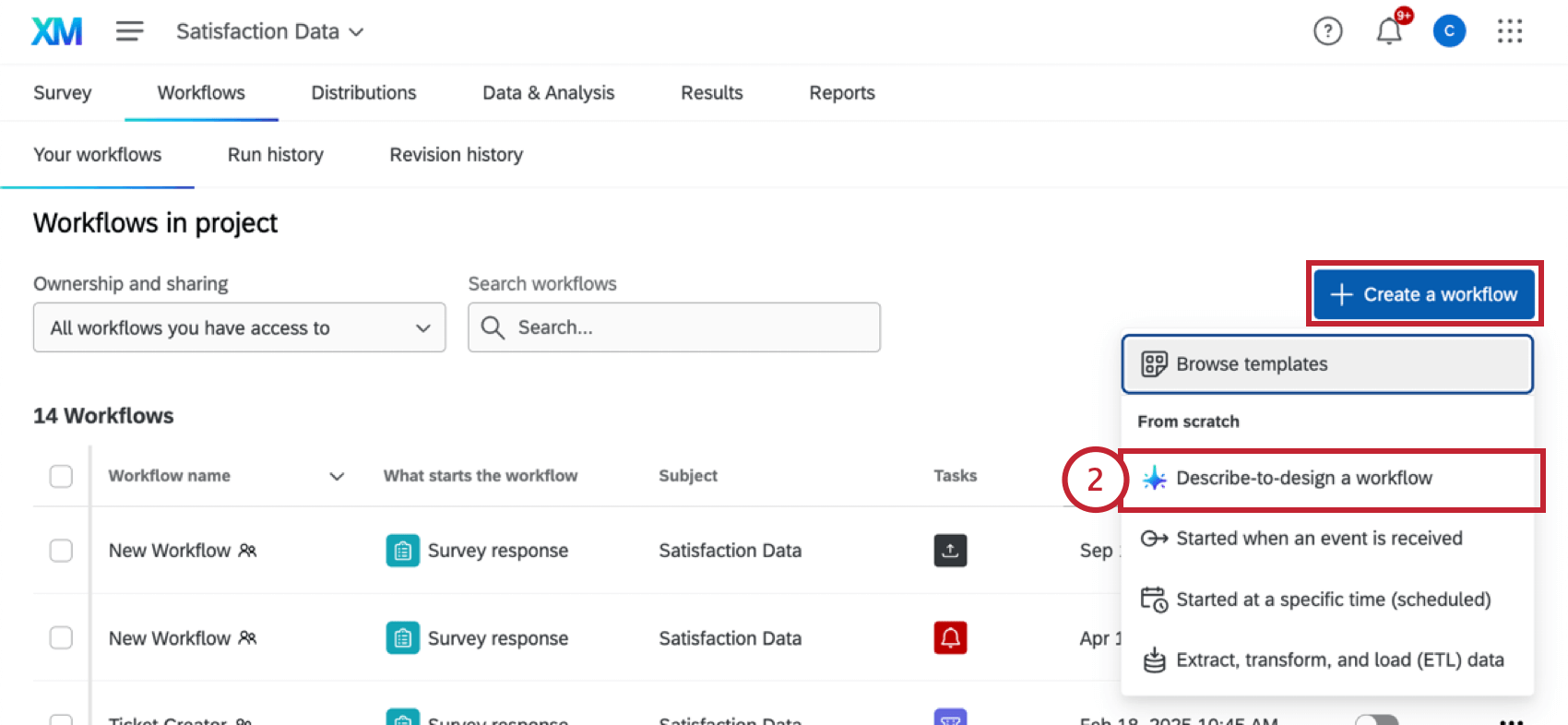Open the hamburger navigation menu
1568x725 pixels.
click(x=129, y=31)
